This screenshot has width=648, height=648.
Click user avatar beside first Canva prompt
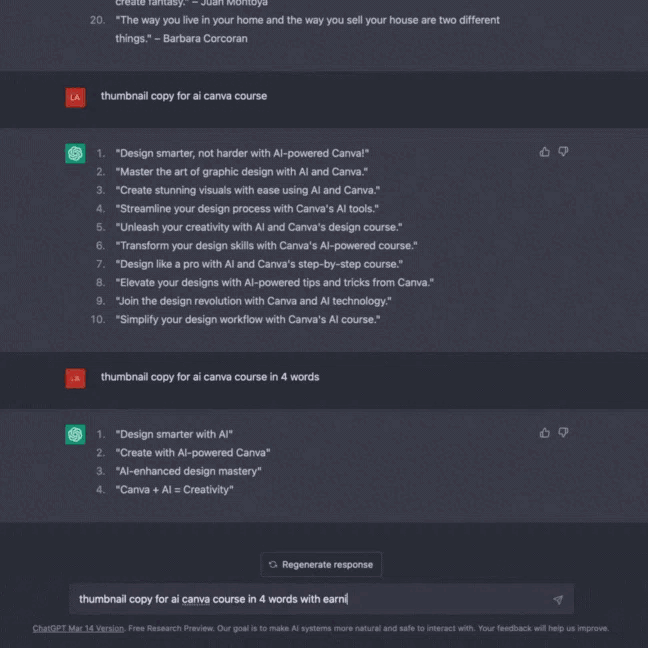point(75,97)
